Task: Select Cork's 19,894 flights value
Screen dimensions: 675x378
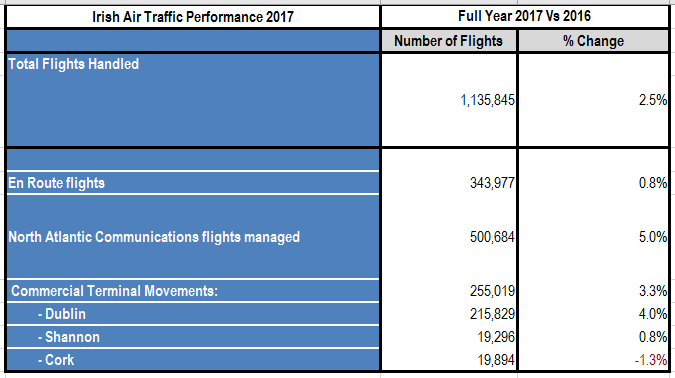Action: (495, 360)
